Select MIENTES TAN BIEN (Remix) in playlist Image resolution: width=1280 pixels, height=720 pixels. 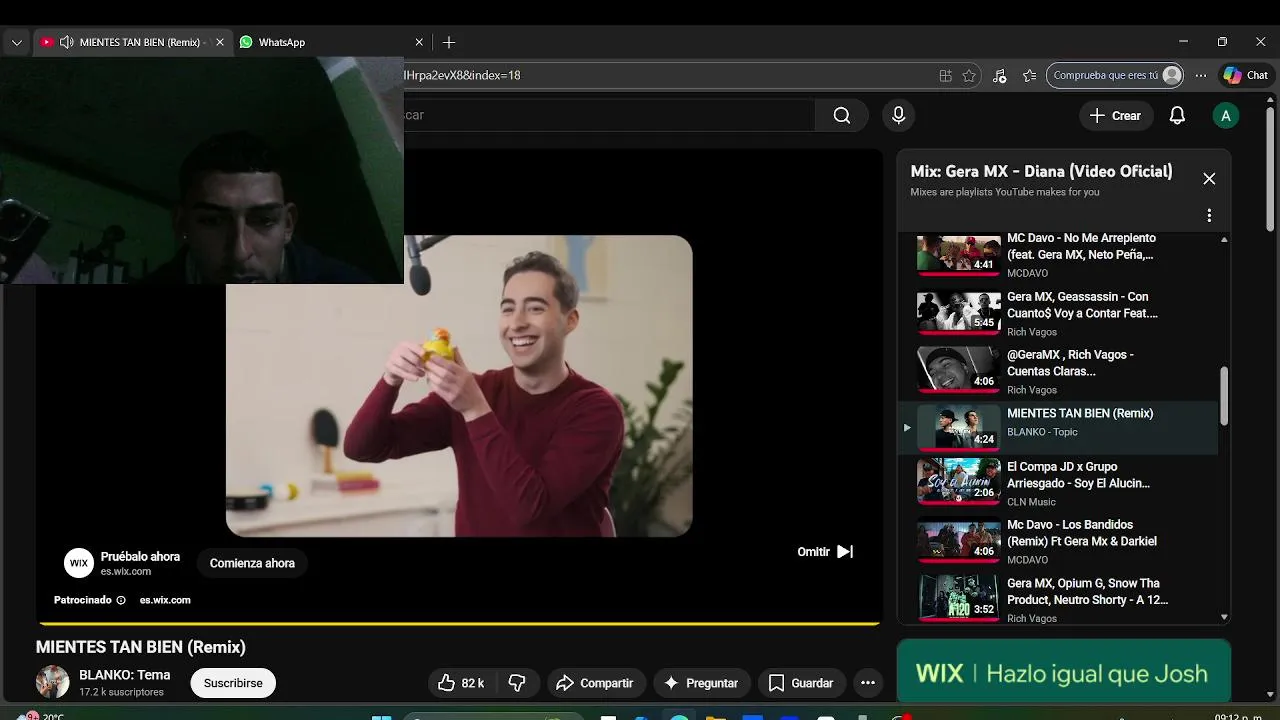tap(1060, 427)
